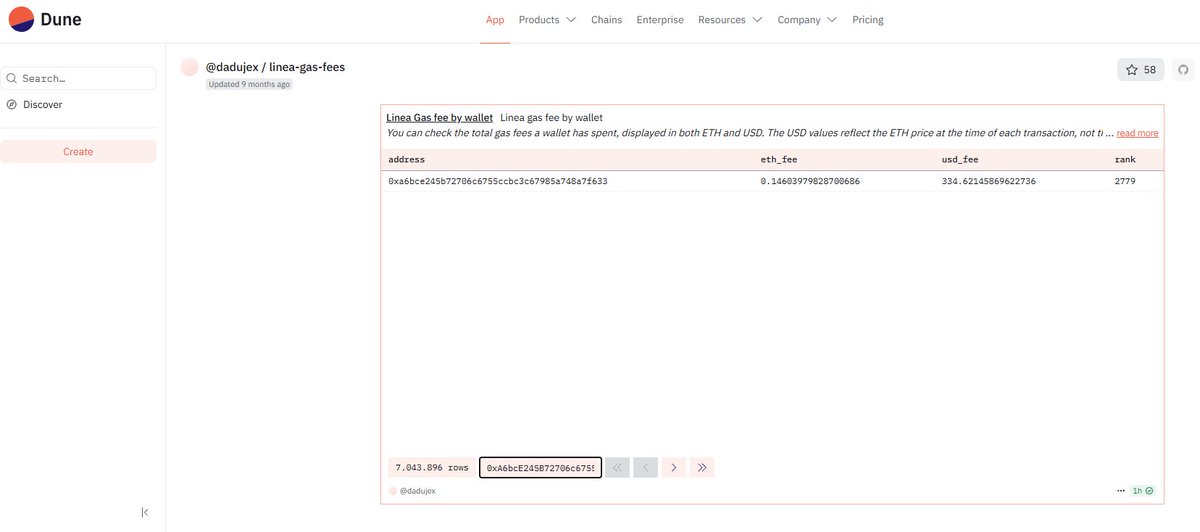
Task: Click the 7.043.896 rows count
Action: [432, 467]
